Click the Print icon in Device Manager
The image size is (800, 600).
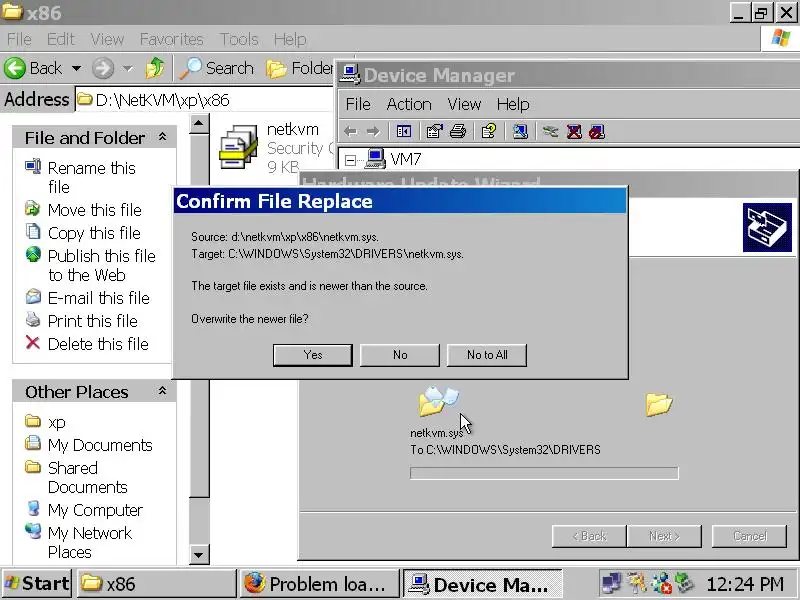click(458, 132)
